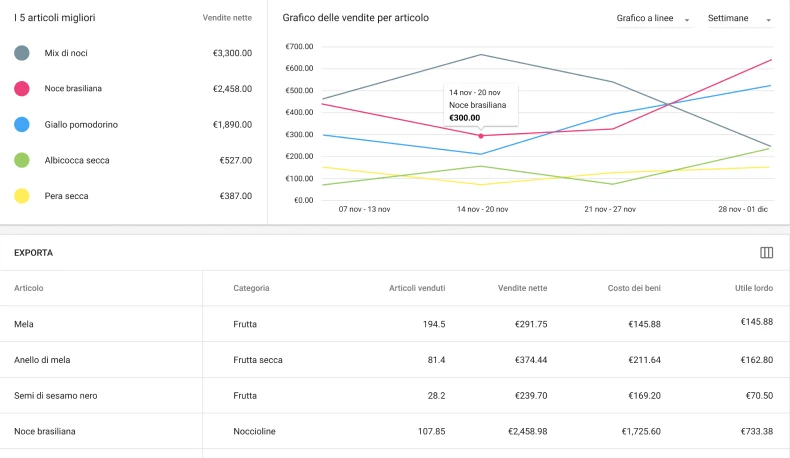Sort table by Costo dei beni
The height and width of the screenshot is (458, 790).
click(634, 288)
